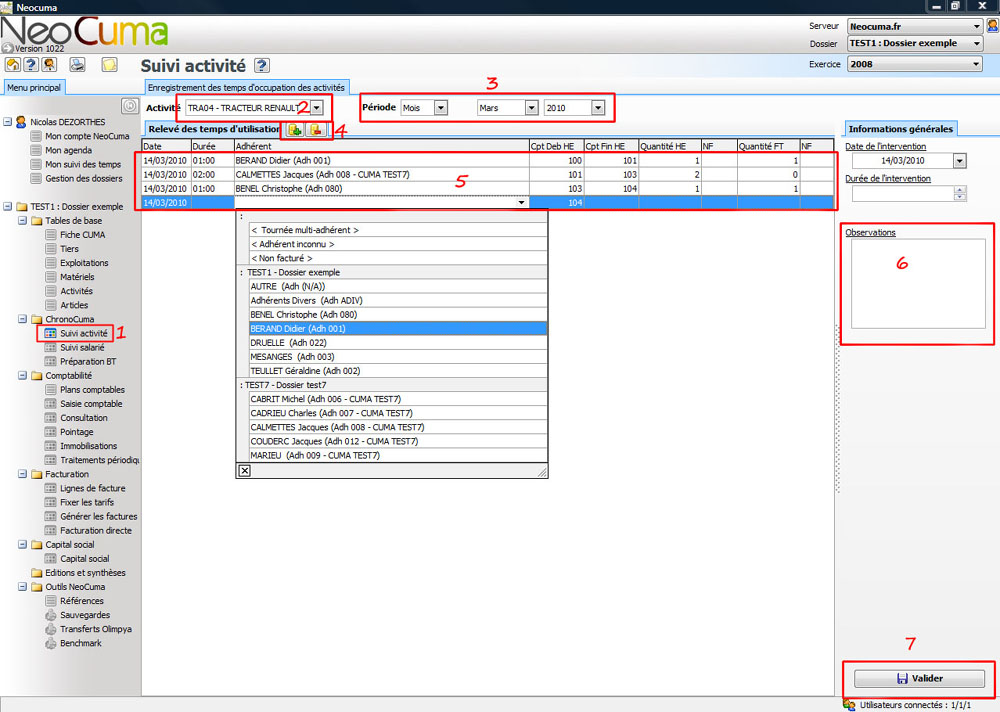Open the yellow sticky note icon
This screenshot has height=712, width=1000.
click(110, 64)
